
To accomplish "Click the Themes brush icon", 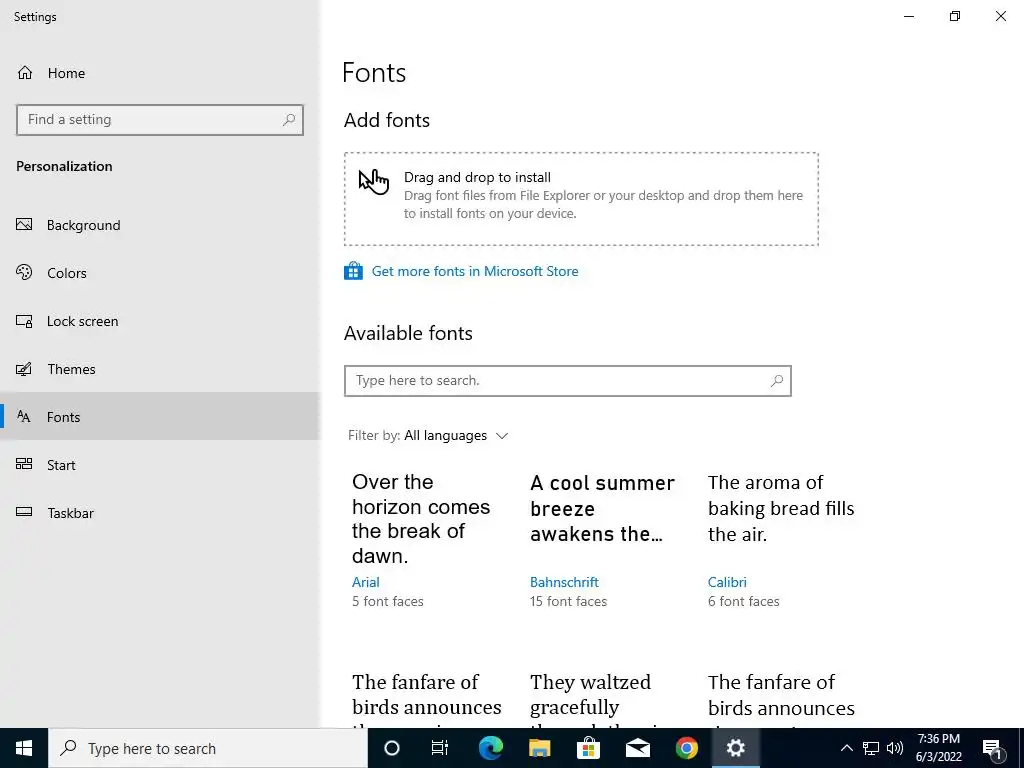I will (25, 369).
